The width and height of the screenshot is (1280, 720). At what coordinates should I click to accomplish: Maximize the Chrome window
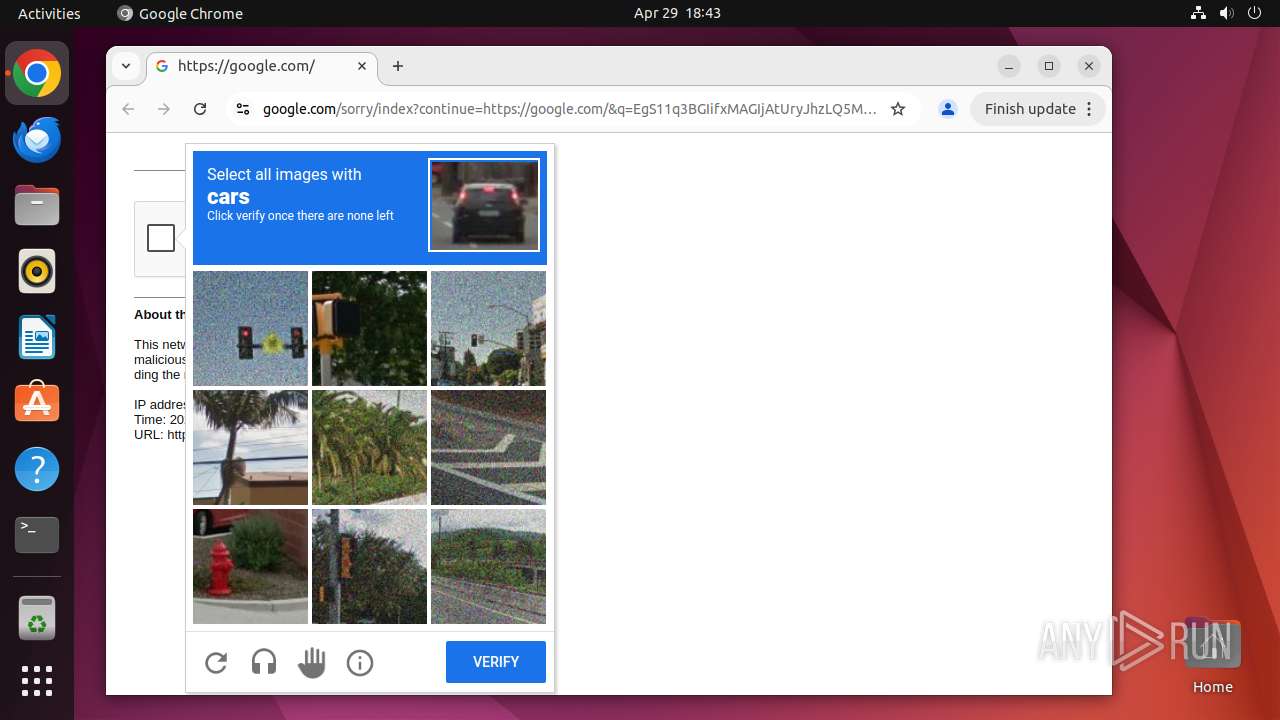coord(1049,66)
